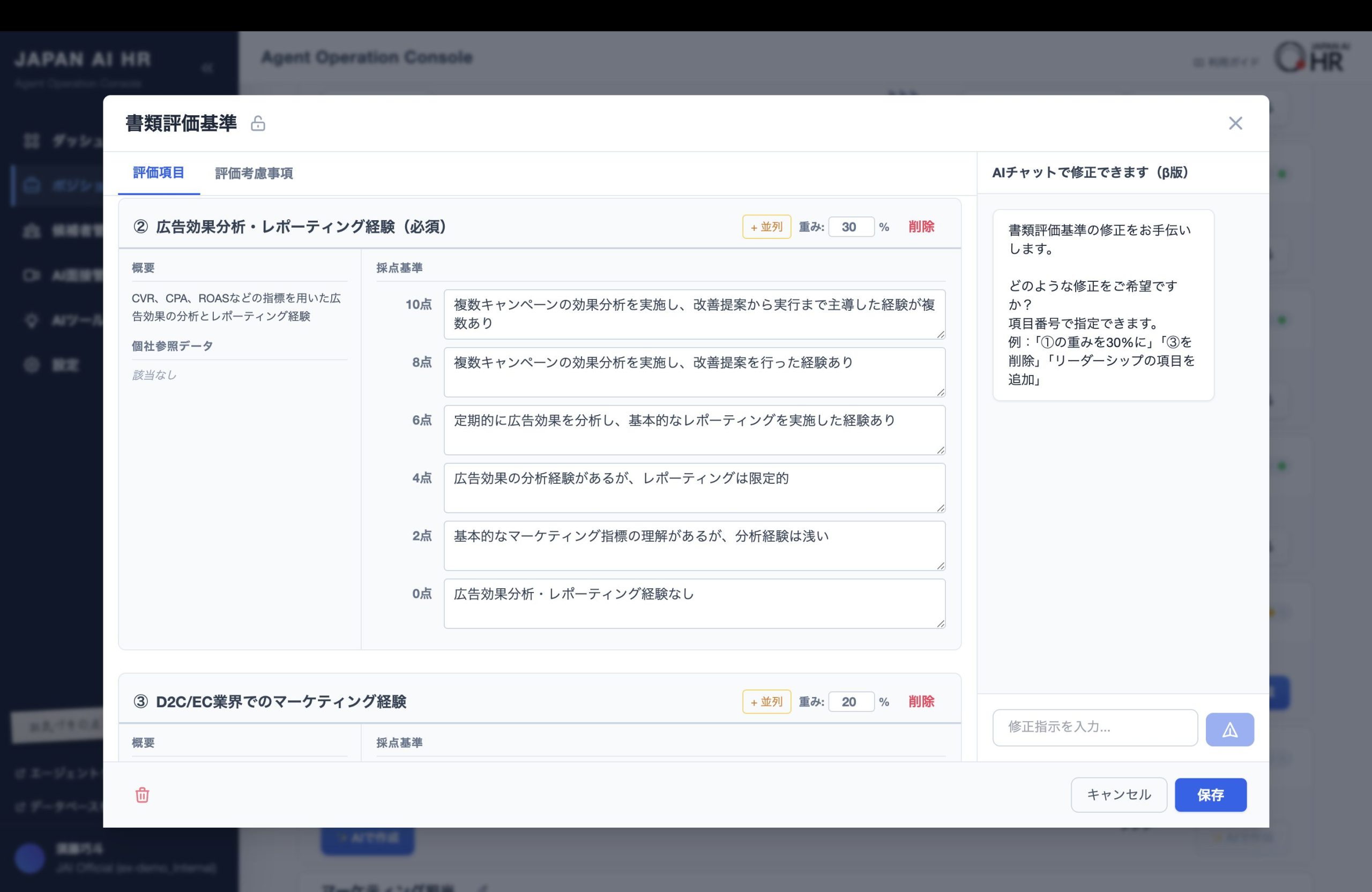The height and width of the screenshot is (892, 1372).
Task: Click the item title ③ D2C/EC業界でのマーケティング経験
Action: [x=270, y=702]
